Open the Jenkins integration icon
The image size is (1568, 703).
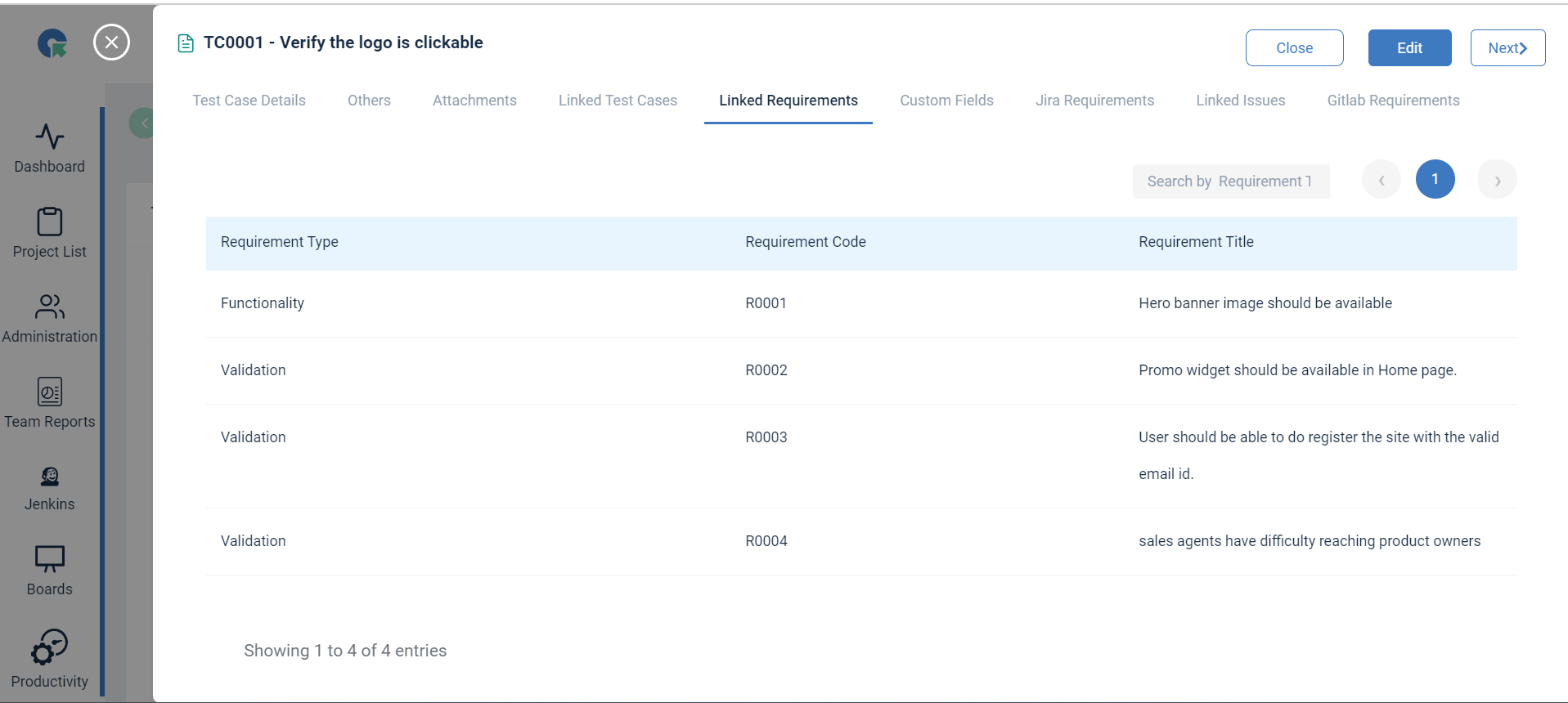click(50, 477)
